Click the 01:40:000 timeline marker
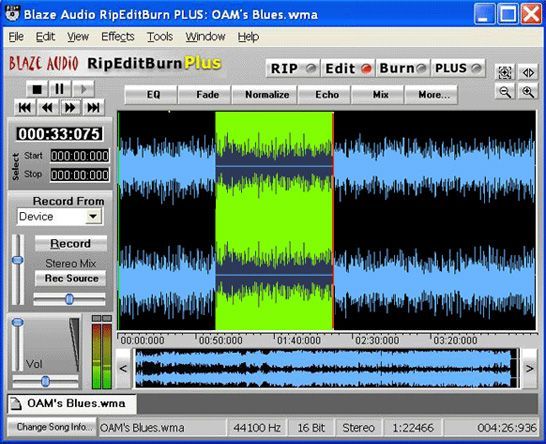 click(299, 340)
